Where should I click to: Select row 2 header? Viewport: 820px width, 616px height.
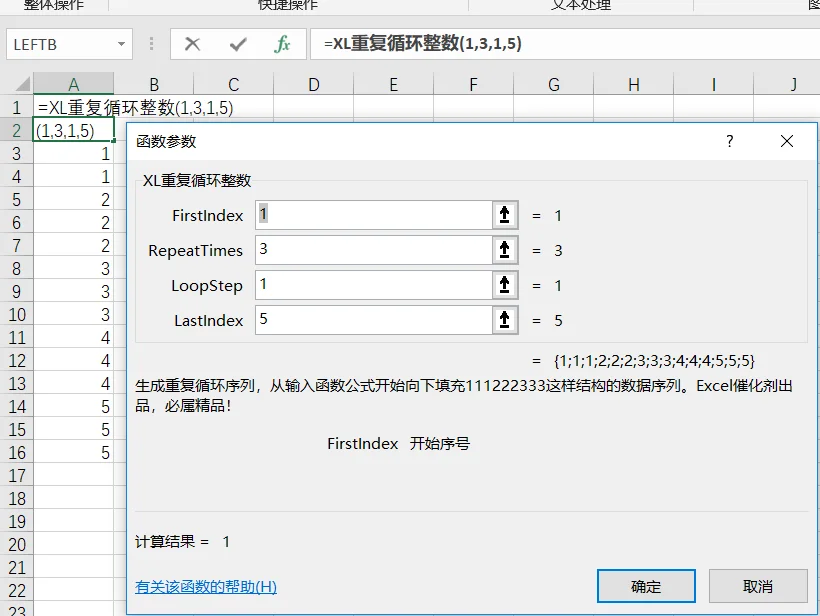pos(17,130)
